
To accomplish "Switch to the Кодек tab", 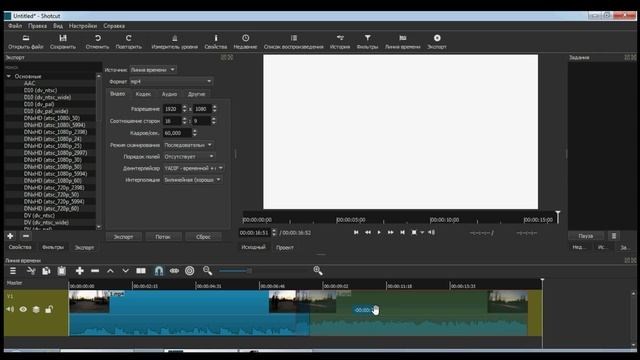I will [143, 94].
